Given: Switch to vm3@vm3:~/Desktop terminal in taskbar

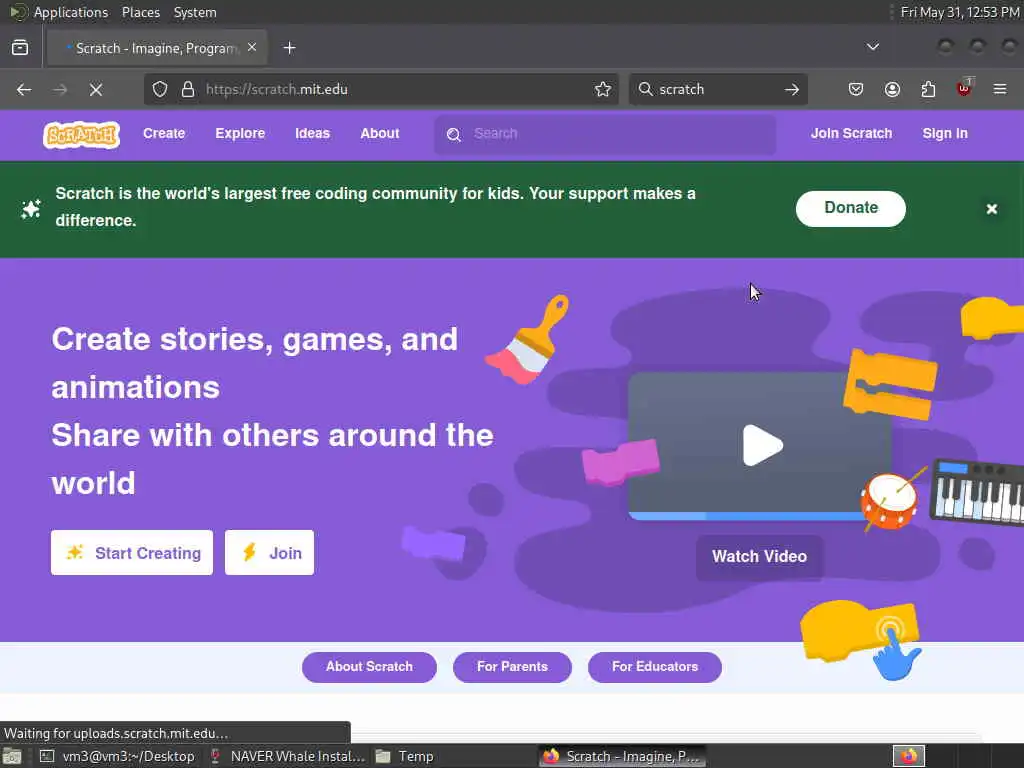Looking at the screenshot, I should click(x=118, y=756).
